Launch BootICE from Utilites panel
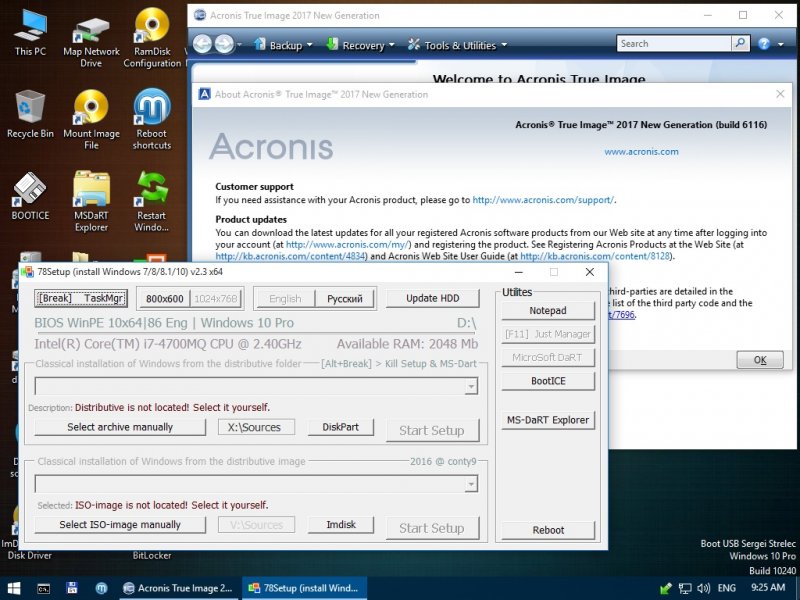 click(548, 381)
